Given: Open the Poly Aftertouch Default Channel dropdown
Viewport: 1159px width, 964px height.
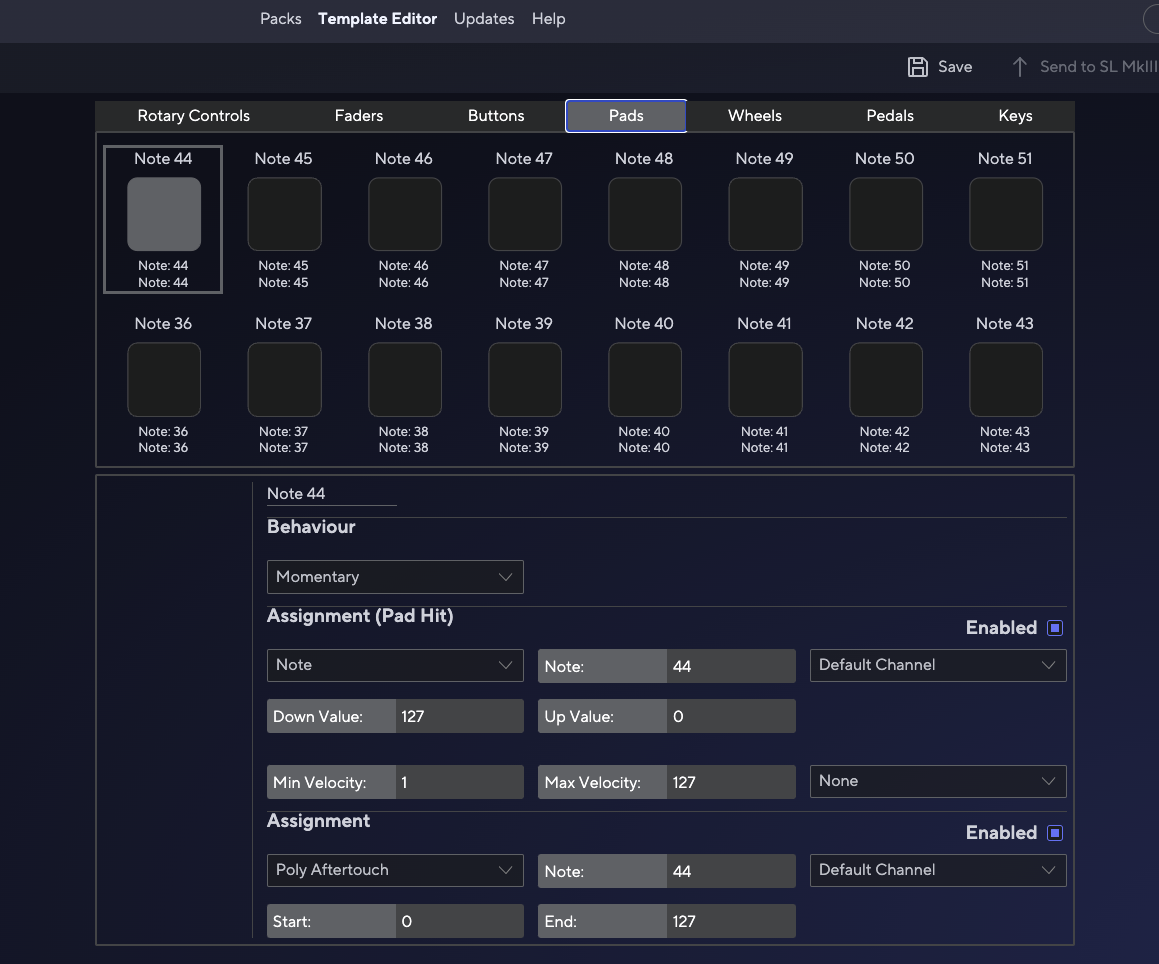Looking at the screenshot, I should click(x=938, y=870).
